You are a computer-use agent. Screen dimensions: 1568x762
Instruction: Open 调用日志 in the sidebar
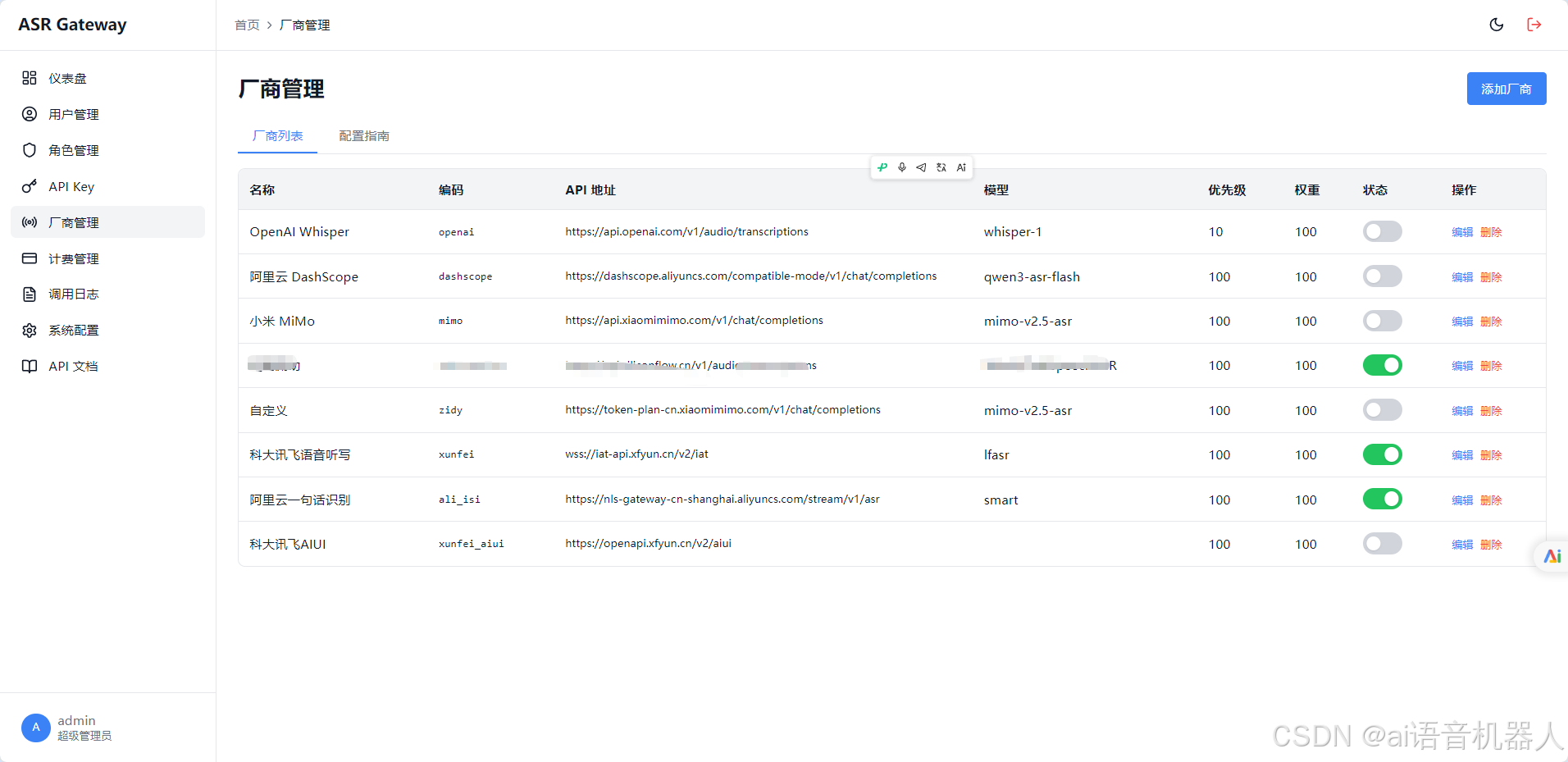pos(107,294)
